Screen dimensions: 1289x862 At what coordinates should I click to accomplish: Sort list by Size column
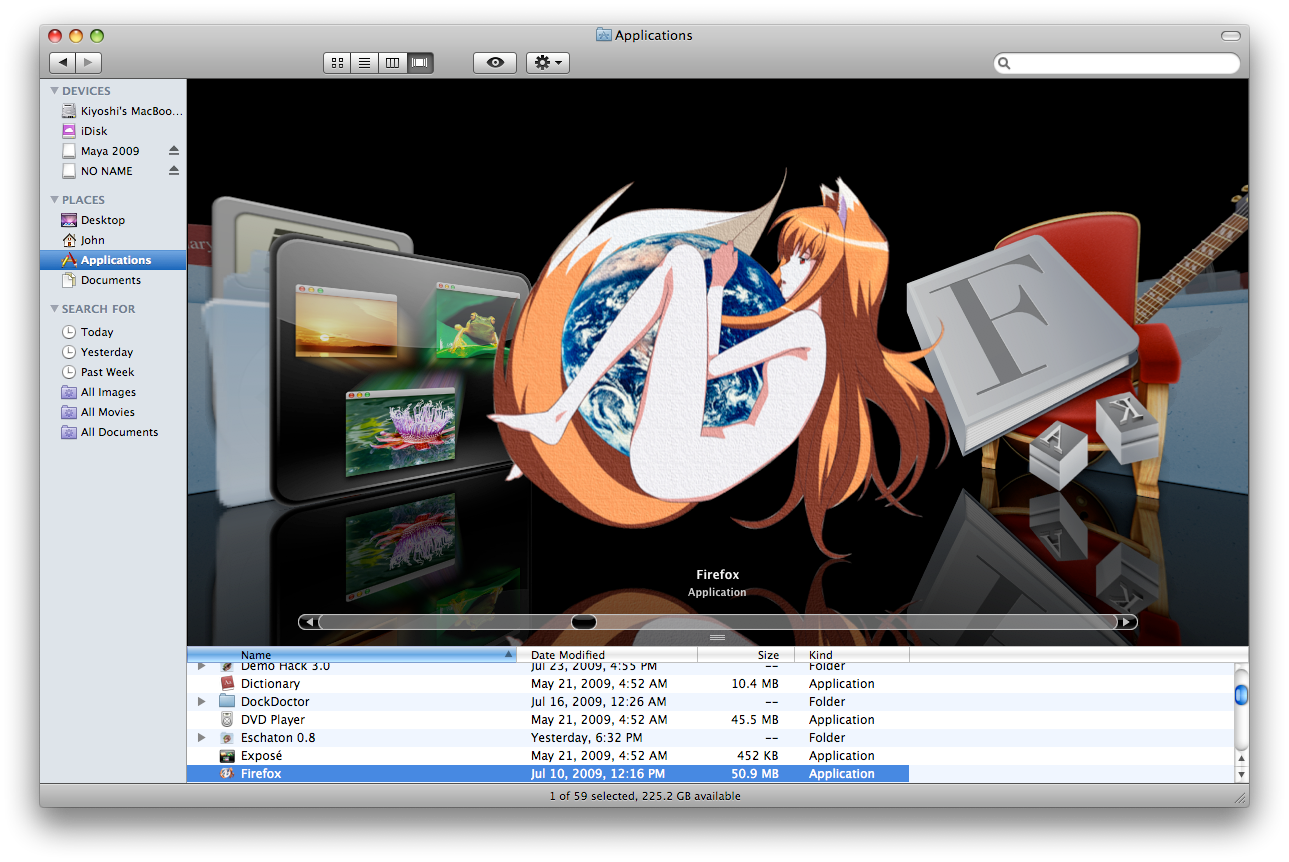click(746, 655)
